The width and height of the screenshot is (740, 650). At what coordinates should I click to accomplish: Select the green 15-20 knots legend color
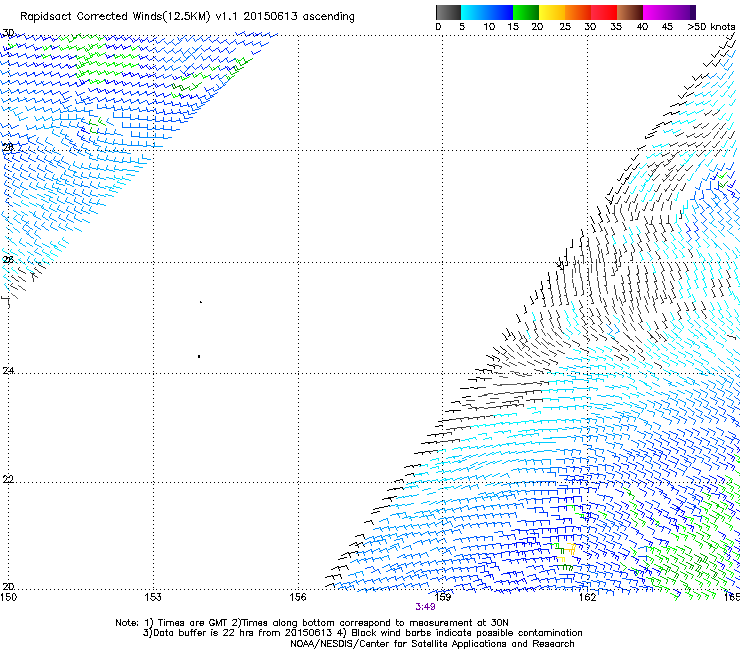coord(526,12)
